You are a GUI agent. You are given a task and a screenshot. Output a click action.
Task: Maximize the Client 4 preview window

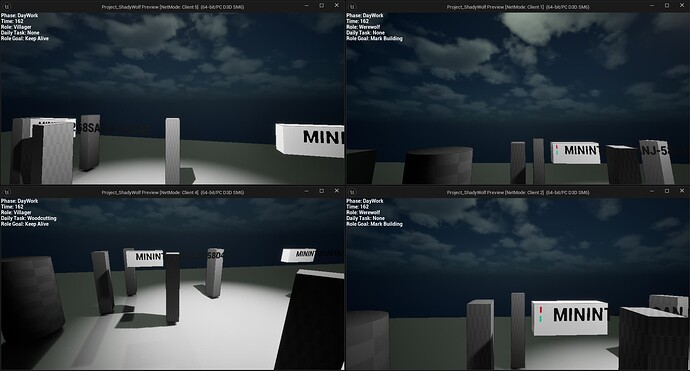pos(322,191)
